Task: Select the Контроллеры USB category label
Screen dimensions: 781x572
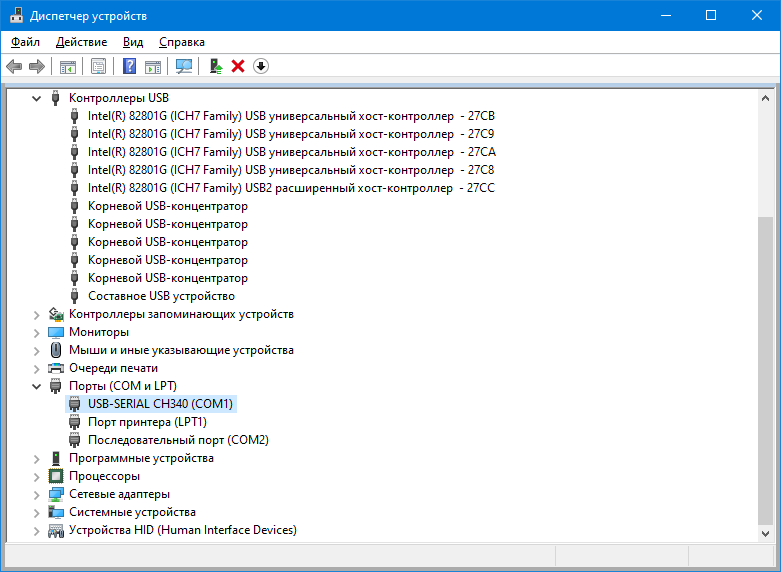Action: click(119, 98)
